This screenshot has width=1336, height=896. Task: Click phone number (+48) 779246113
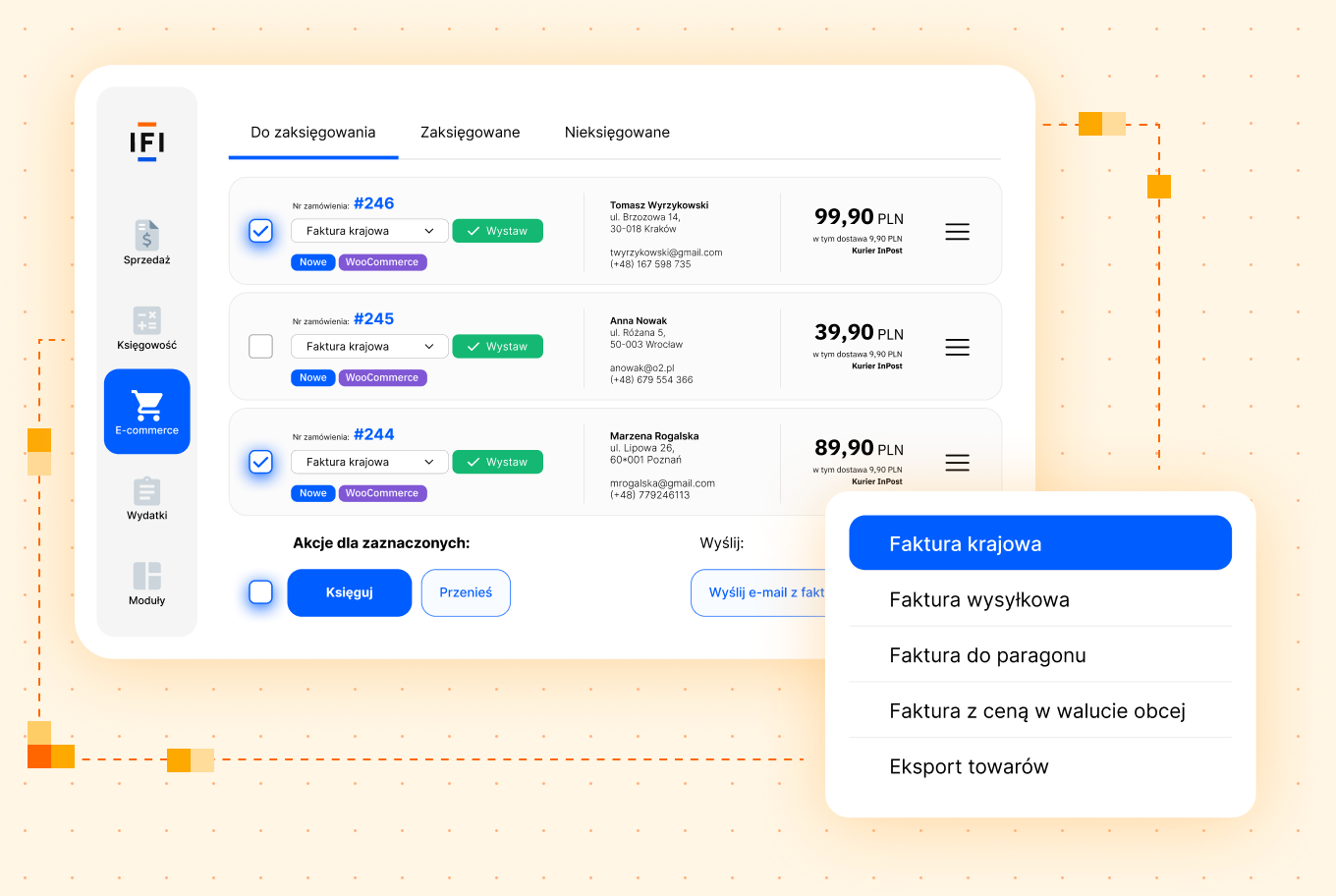(x=650, y=495)
